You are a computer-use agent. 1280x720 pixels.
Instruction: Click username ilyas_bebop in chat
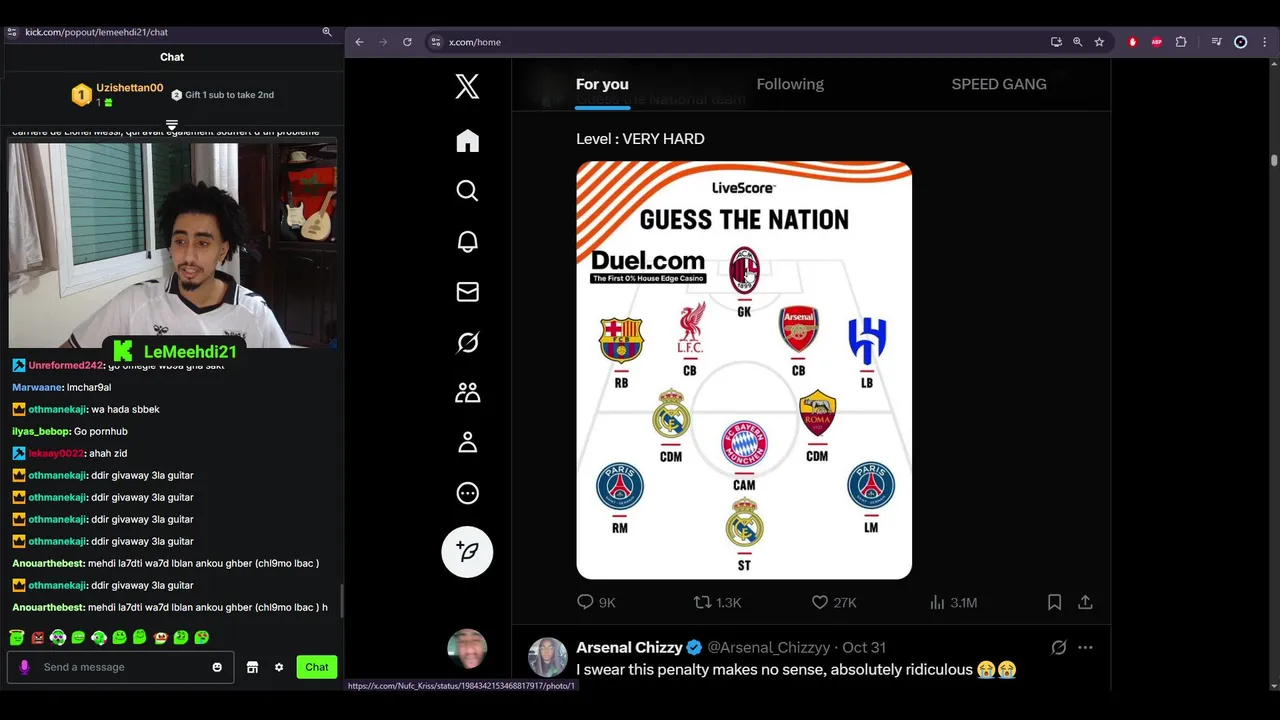40,431
